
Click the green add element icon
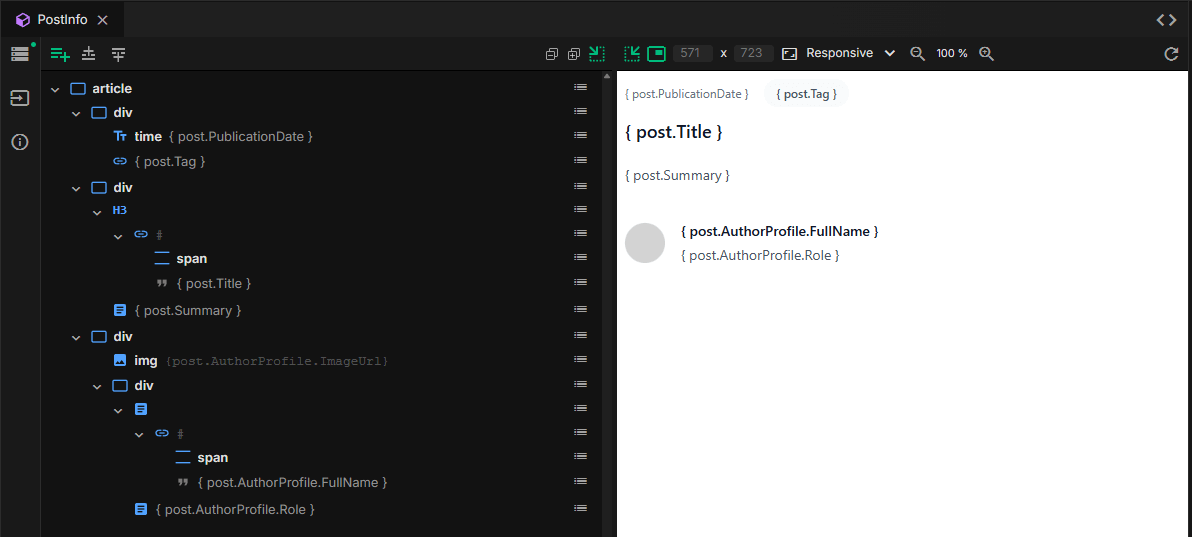(x=60, y=54)
